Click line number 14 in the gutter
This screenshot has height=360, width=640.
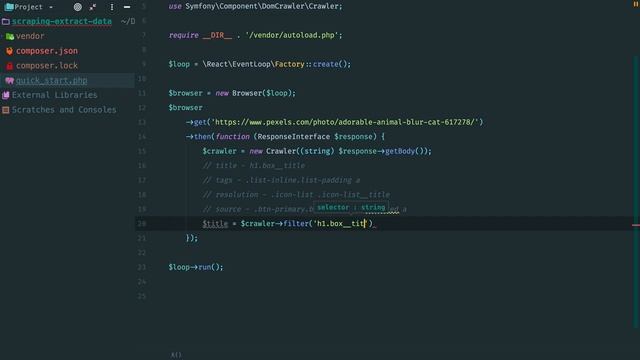(x=142, y=137)
